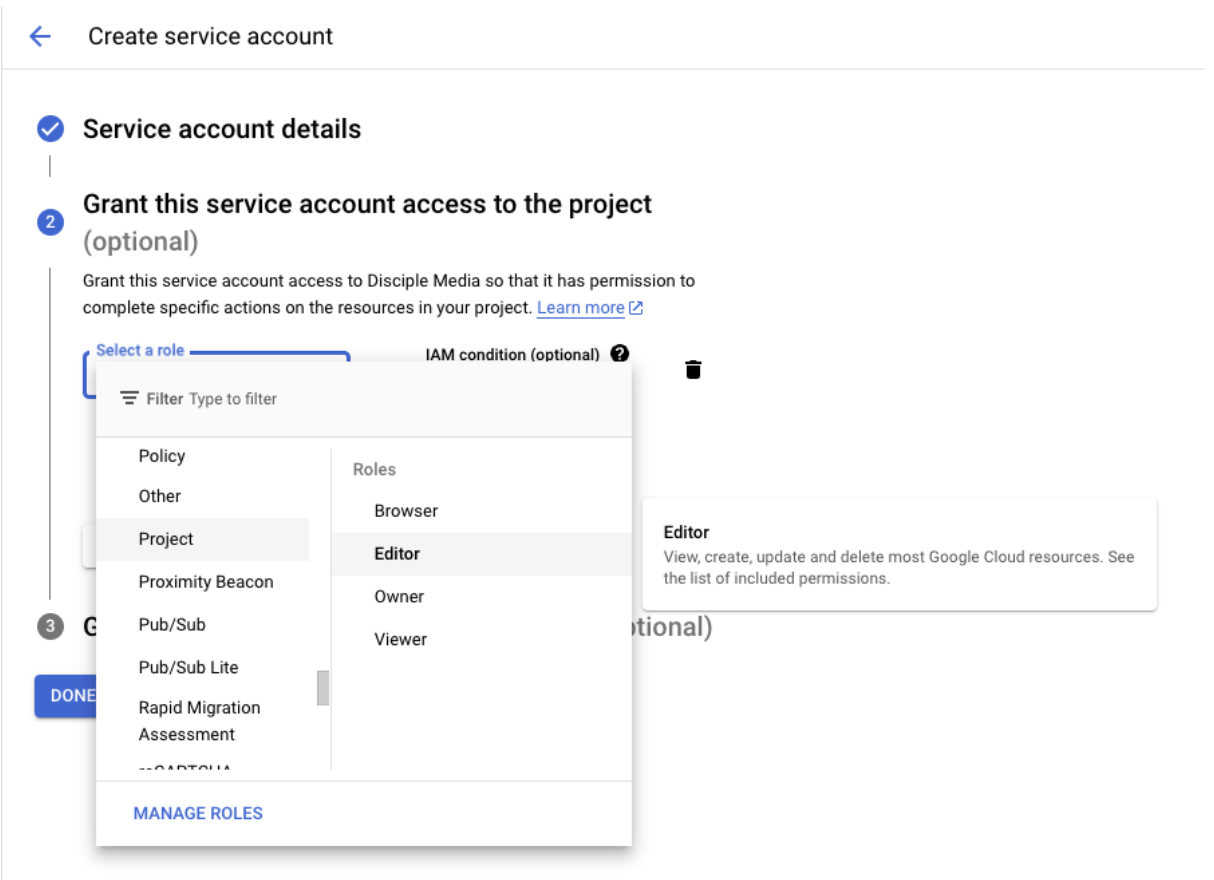
Task: Select the Pub/Sub Lite category
Action: 188,667
